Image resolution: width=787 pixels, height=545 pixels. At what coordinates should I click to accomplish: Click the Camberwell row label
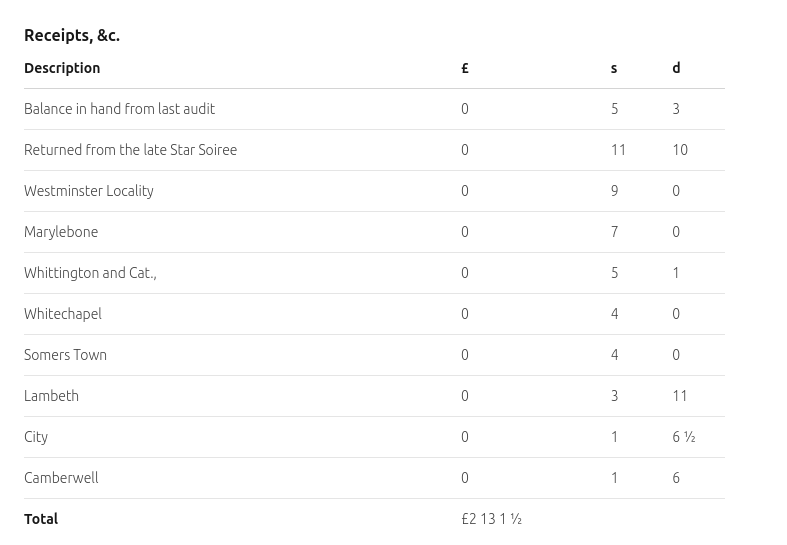coord(61,478)
